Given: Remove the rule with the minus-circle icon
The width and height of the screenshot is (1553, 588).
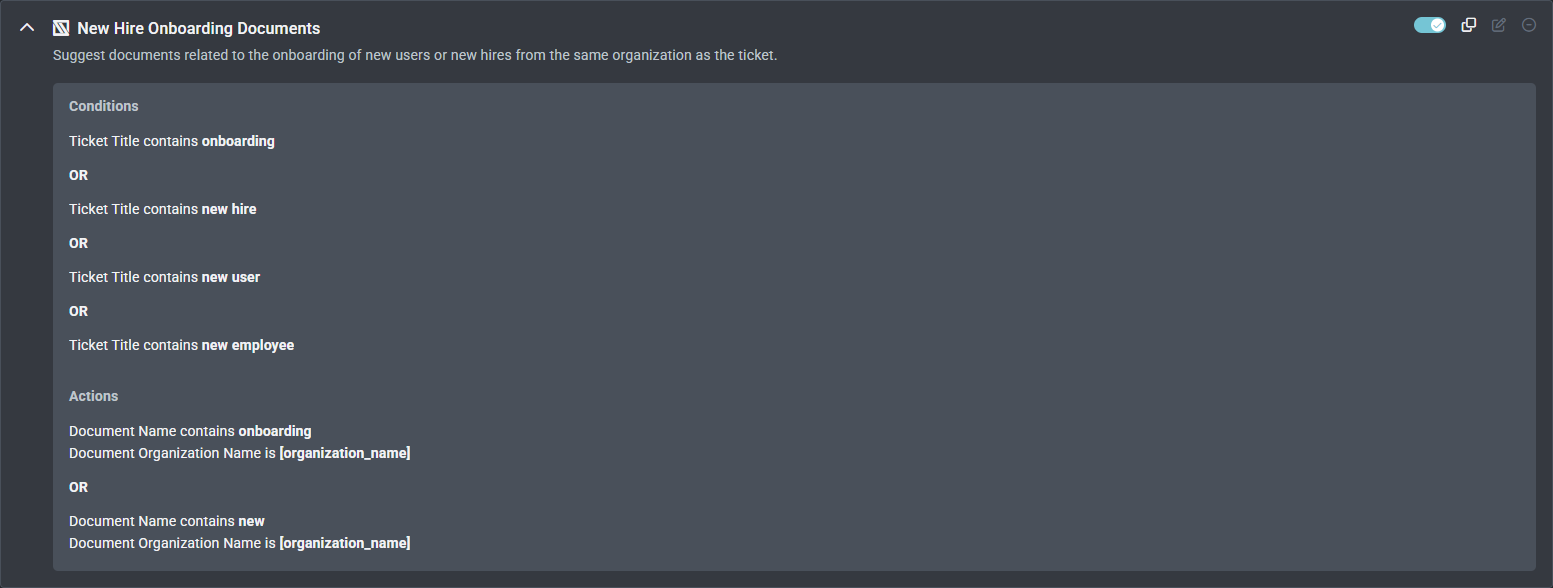Looking at the screenshot, I should [1529, 25].
